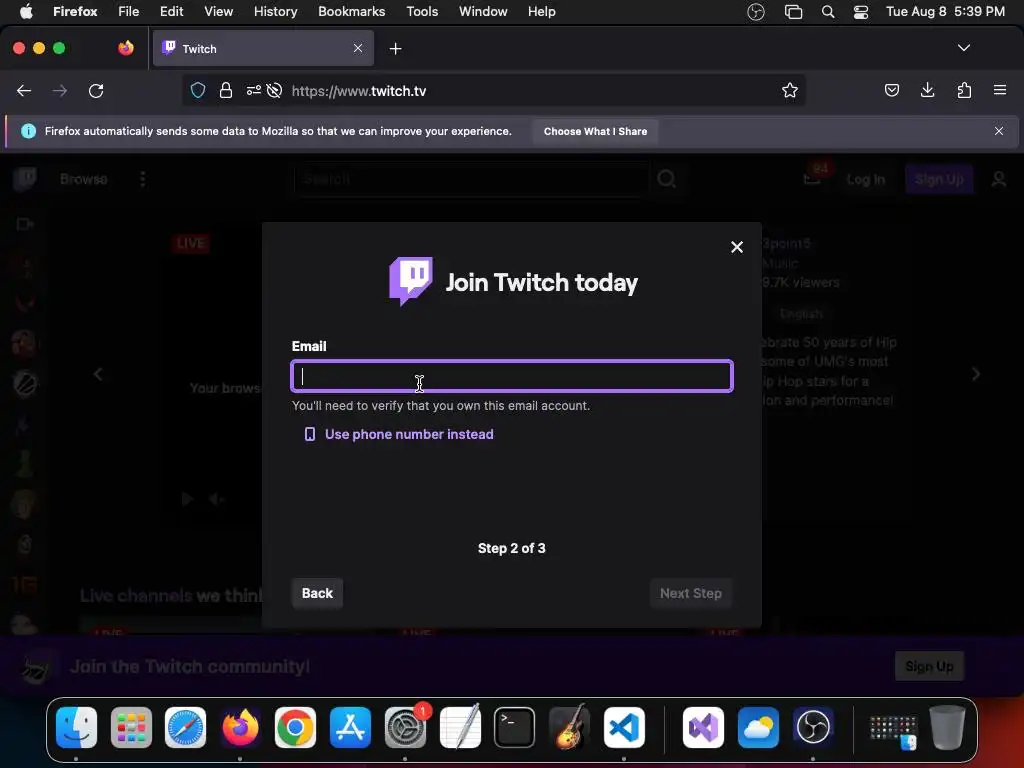Click the site security padlock icon
Image resolution: width=1024 pixels, height=768 pixels.
(x=226, y=90)
